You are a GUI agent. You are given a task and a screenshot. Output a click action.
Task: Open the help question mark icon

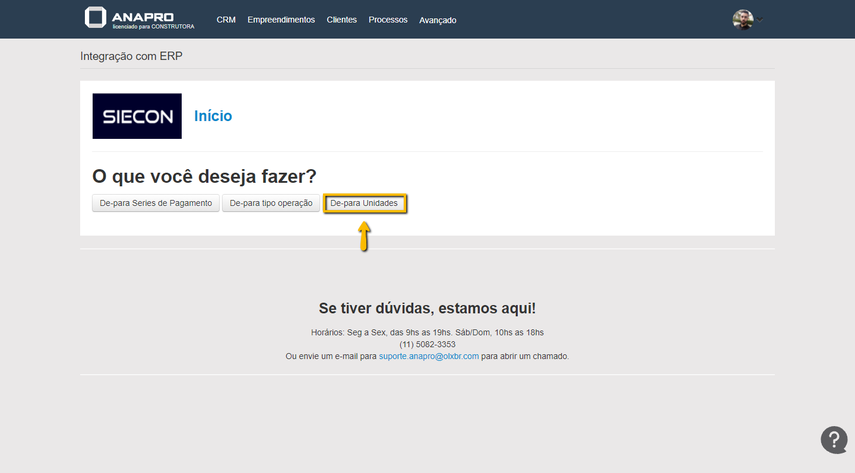click(834, 440)
